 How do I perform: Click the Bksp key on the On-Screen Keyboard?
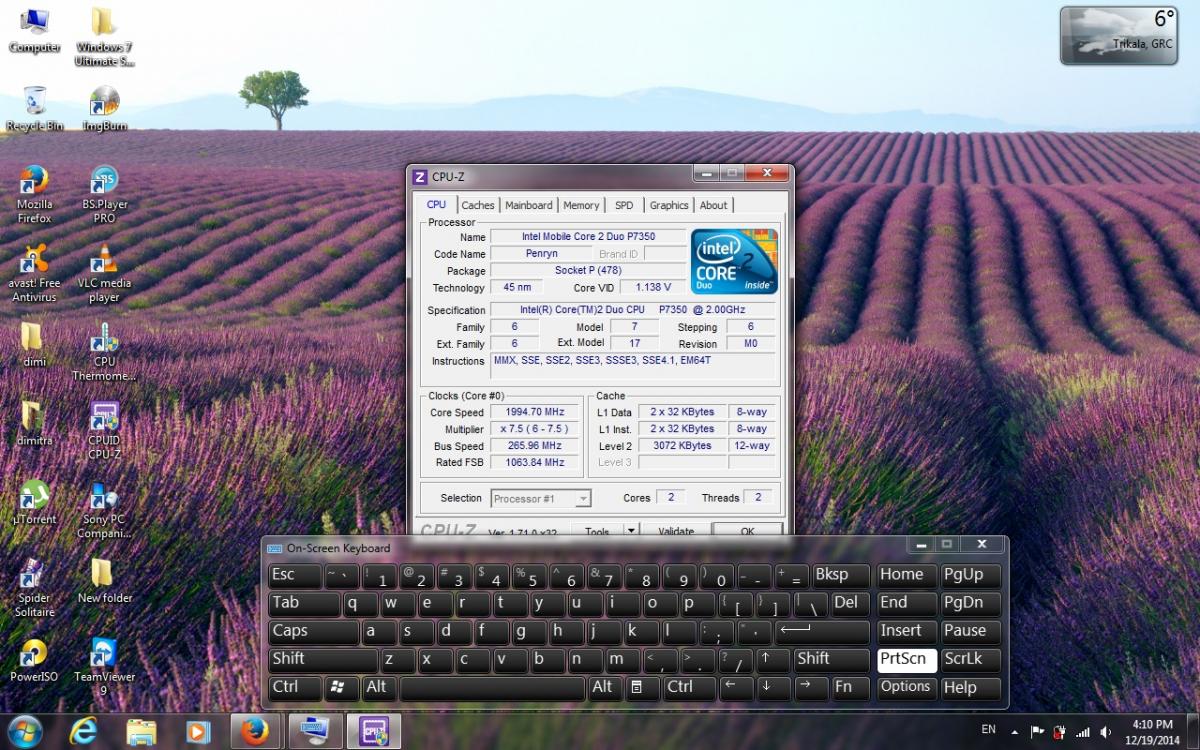tap(840, 575)
